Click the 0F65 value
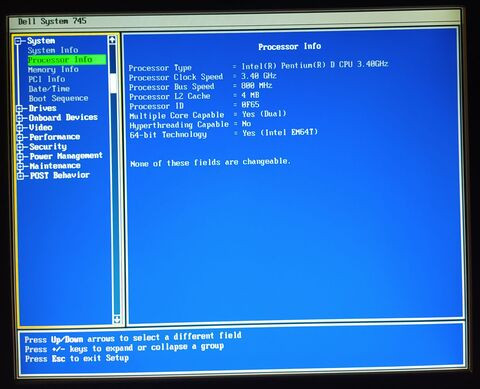The width and height of the screenshot is (480, 389). [x=250, y=105]
